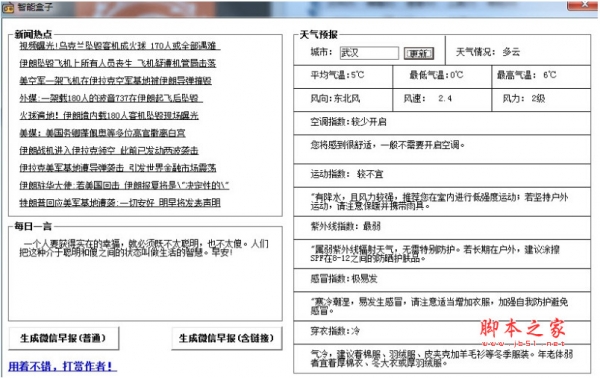Click the 有降水,且风力较强 description
Screen dimensions: 600x378
tap(442, 202)
